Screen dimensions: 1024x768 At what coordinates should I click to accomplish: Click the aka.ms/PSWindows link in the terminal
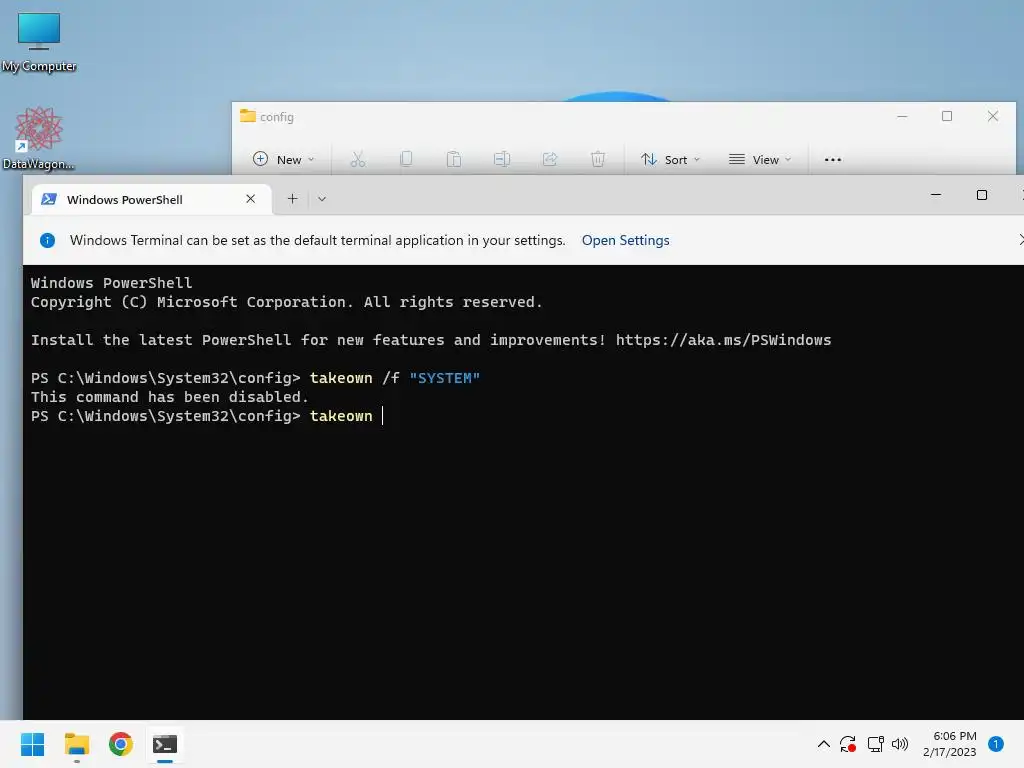coord(724,340)
